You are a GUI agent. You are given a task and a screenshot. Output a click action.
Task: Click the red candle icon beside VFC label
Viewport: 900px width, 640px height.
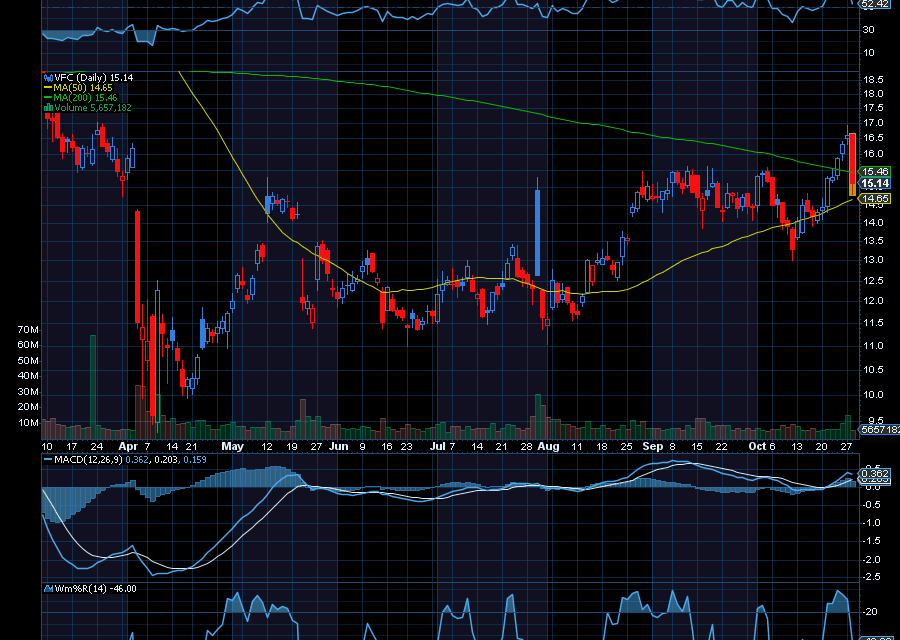click(48, 76)
